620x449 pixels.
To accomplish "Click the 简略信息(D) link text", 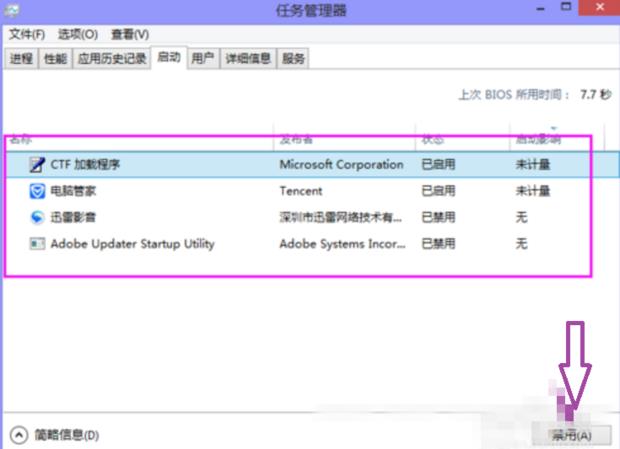I will click(66, 435).
